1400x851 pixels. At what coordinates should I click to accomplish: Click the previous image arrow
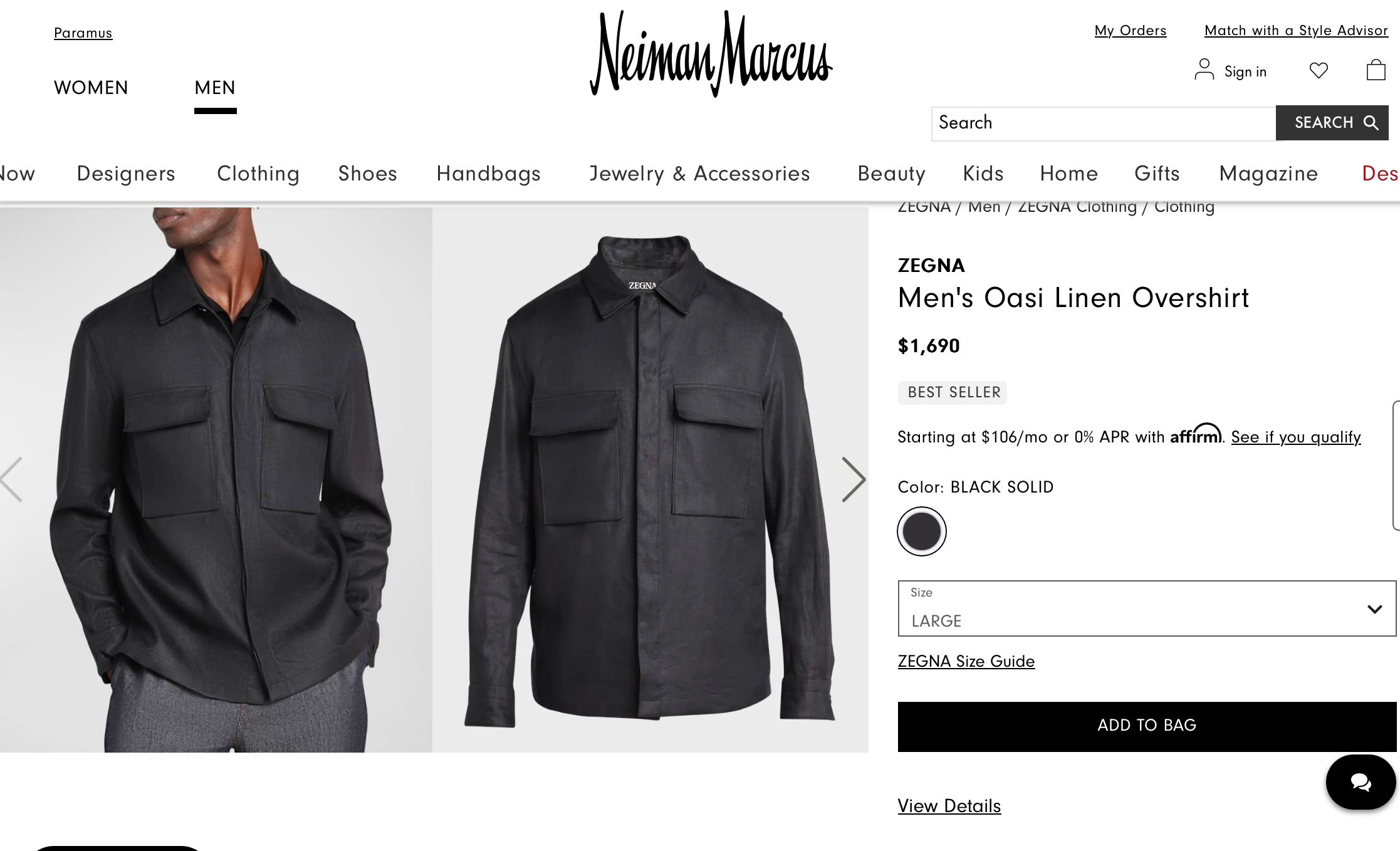pos(11,479)
